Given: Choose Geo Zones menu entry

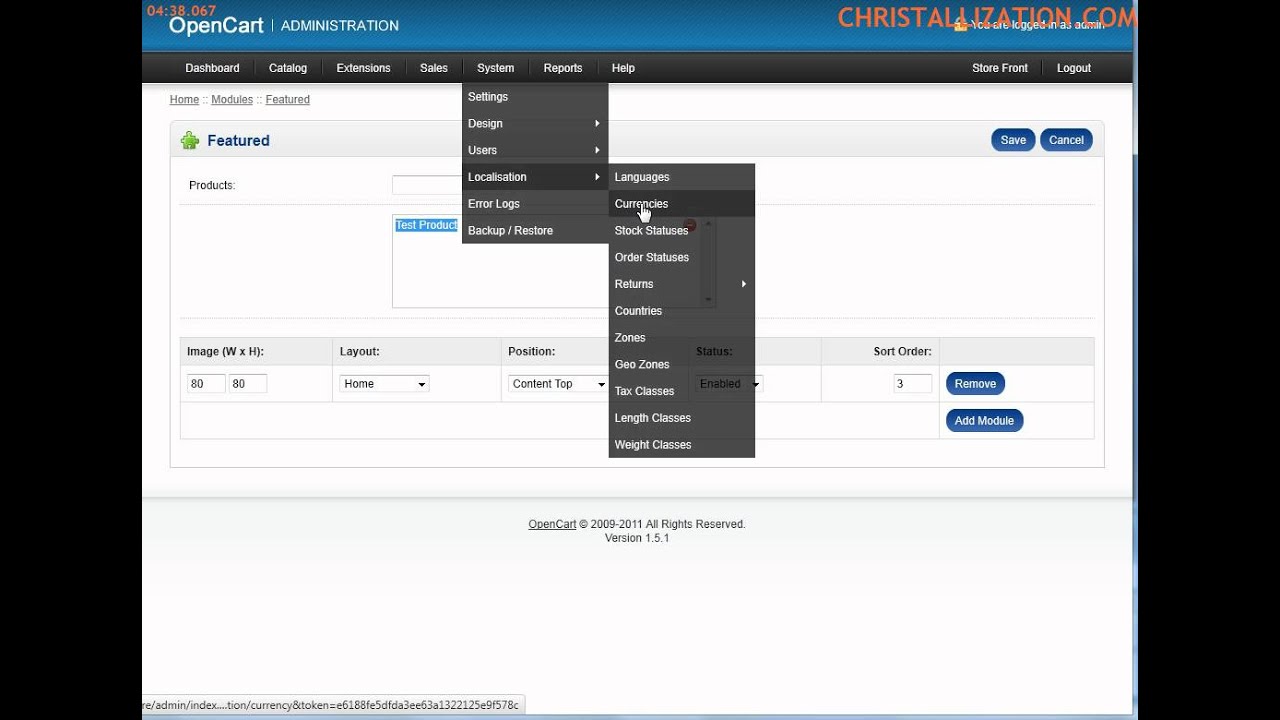Looking at the screenshot, I should [681, 365].
